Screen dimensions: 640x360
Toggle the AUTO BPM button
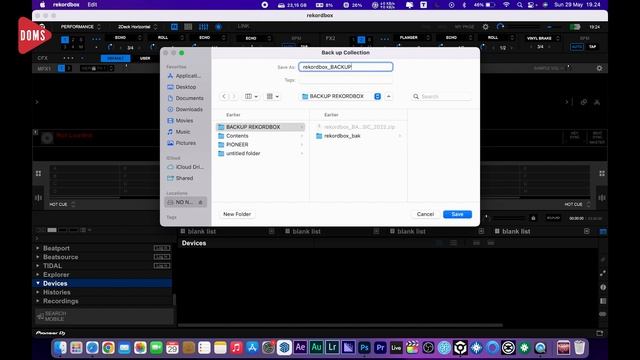click(577, 47)
